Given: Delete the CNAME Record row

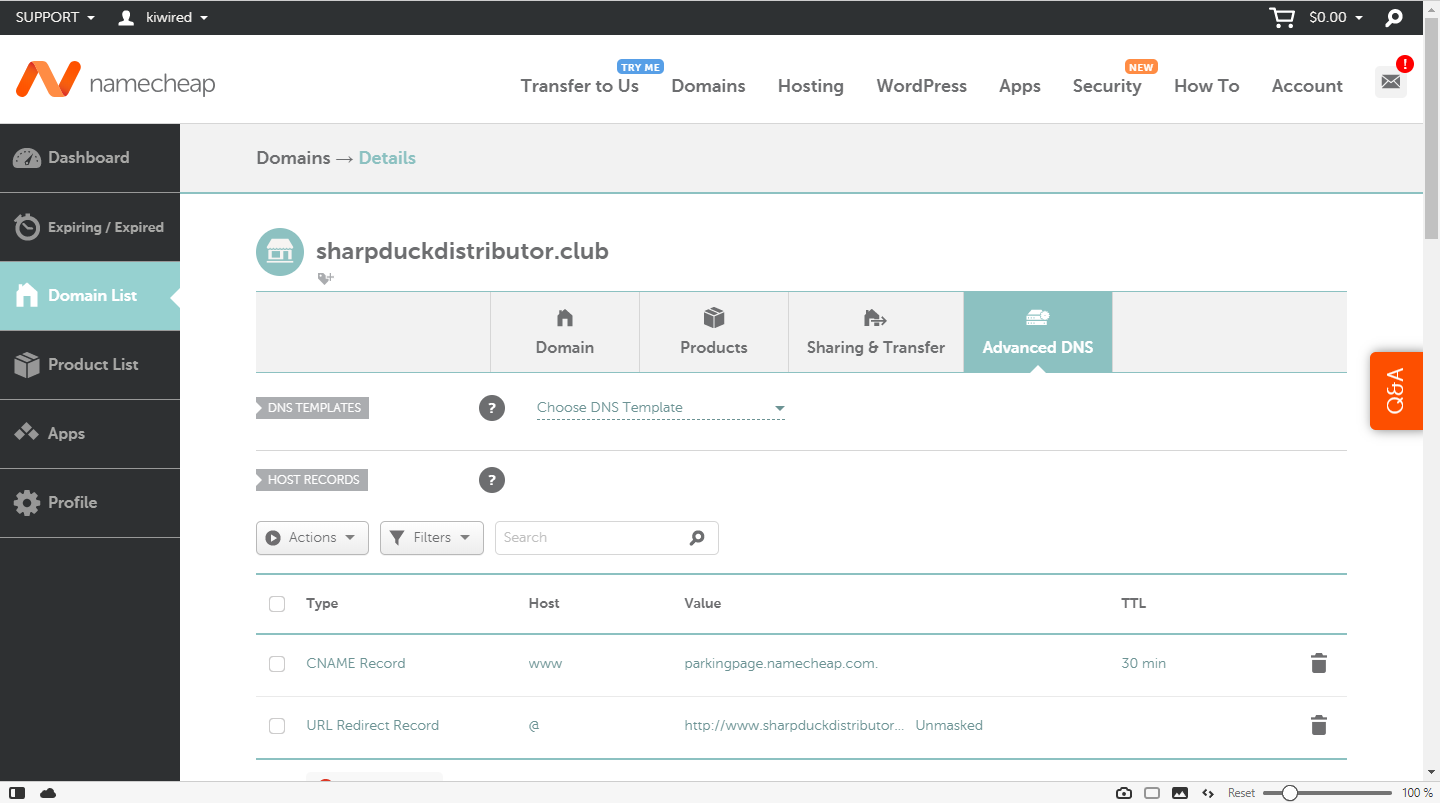Looking at the screenshot, I should click(1319, 663).
